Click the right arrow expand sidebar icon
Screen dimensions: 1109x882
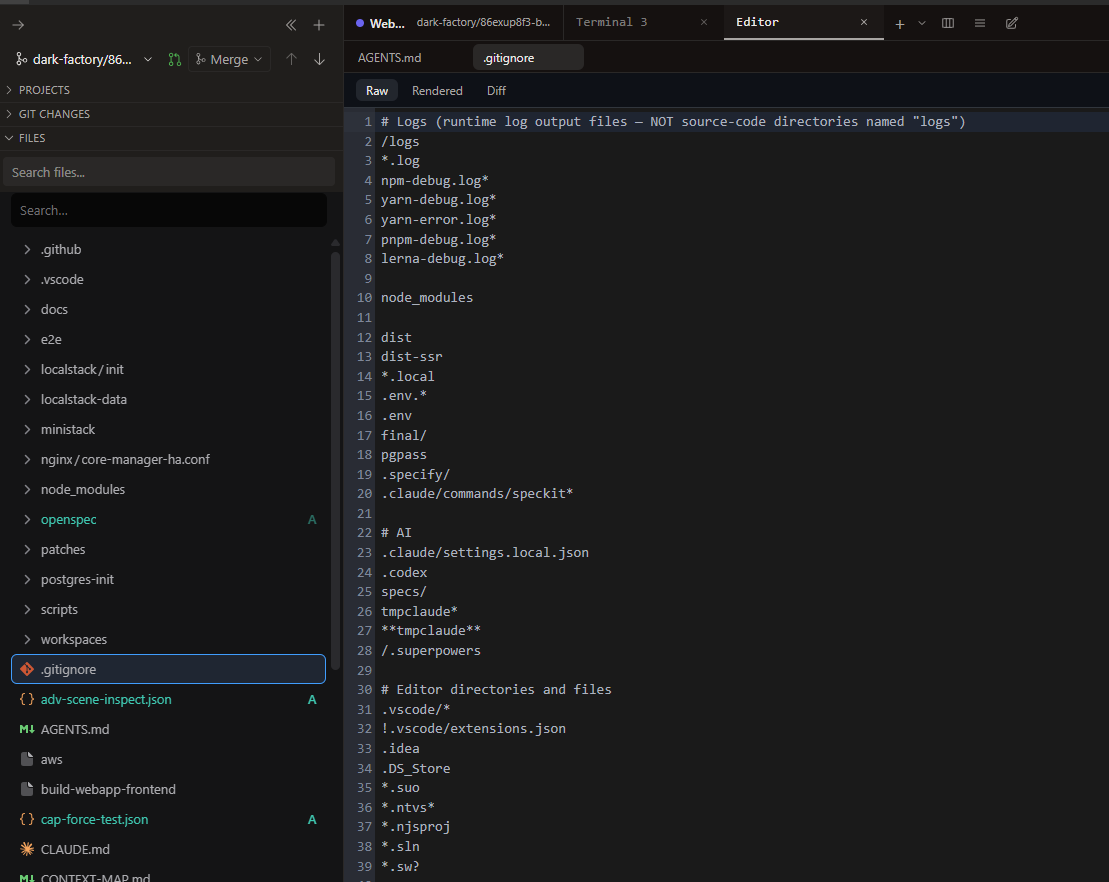[18, 25]
